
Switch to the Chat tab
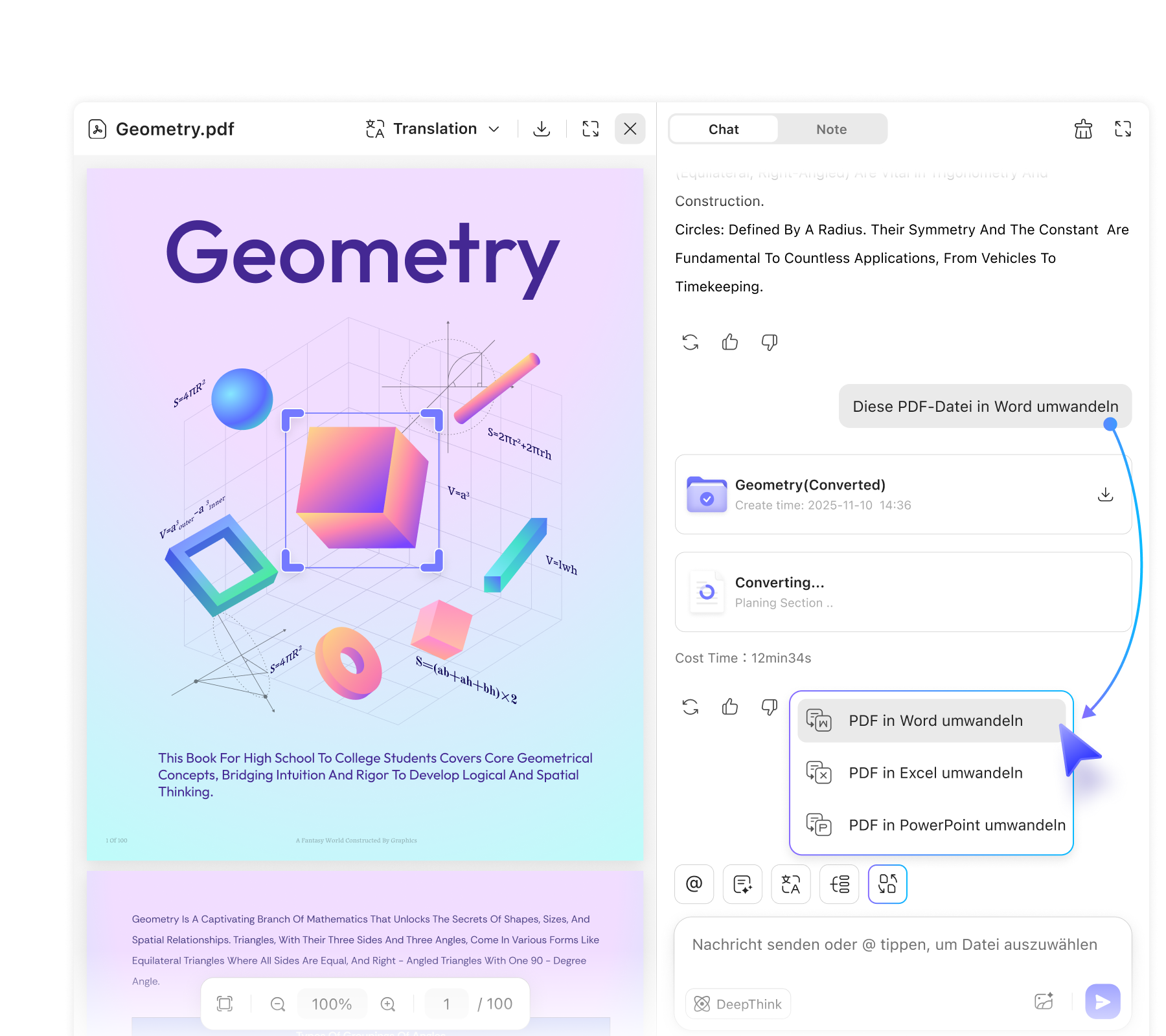click(724, 129)
